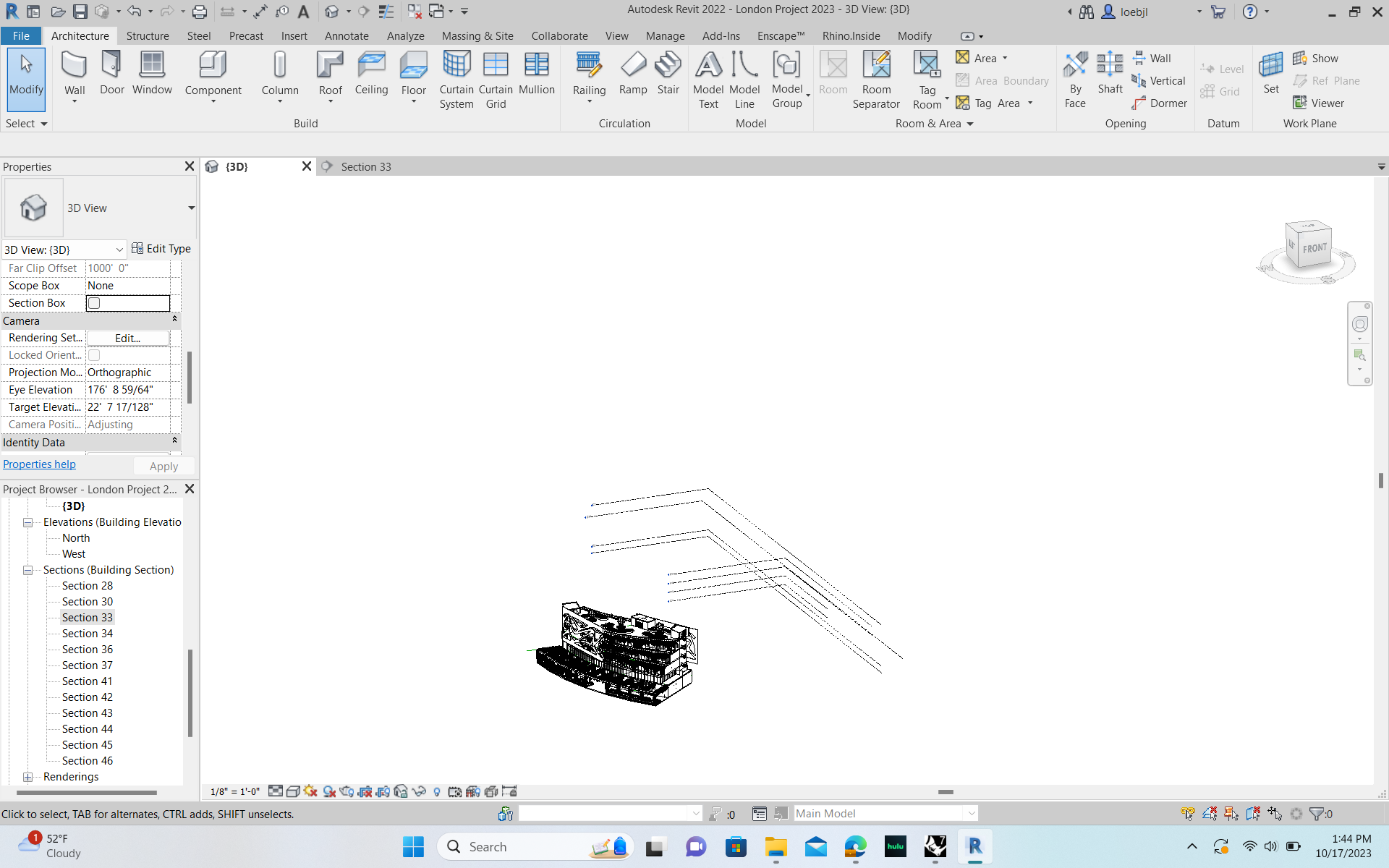Toggle the Section Box checkbox
Screen dimensions: 1389x868
click(x=94, y=303)
